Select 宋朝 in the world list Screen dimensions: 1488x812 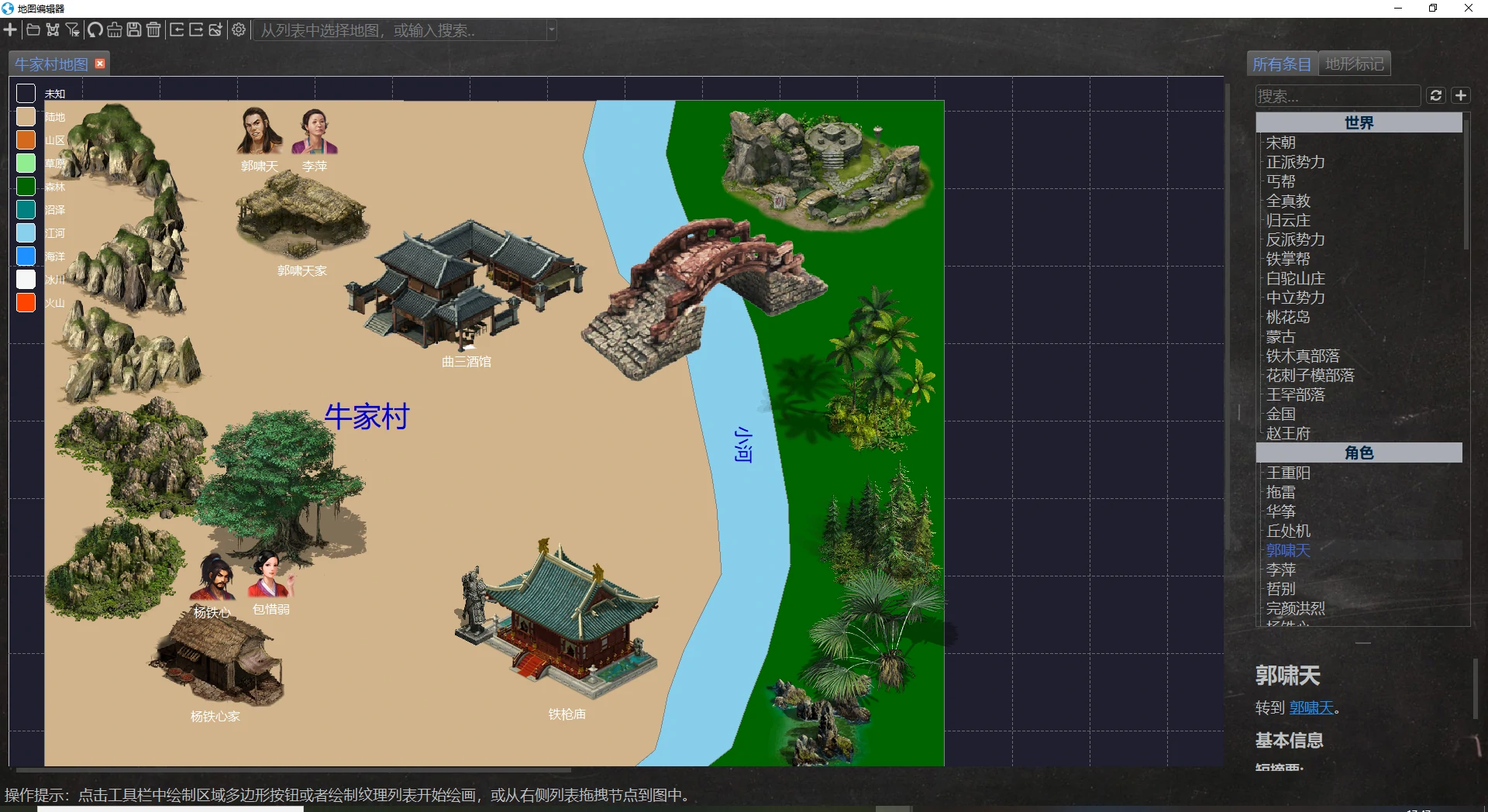click(x=1281, y=143)
